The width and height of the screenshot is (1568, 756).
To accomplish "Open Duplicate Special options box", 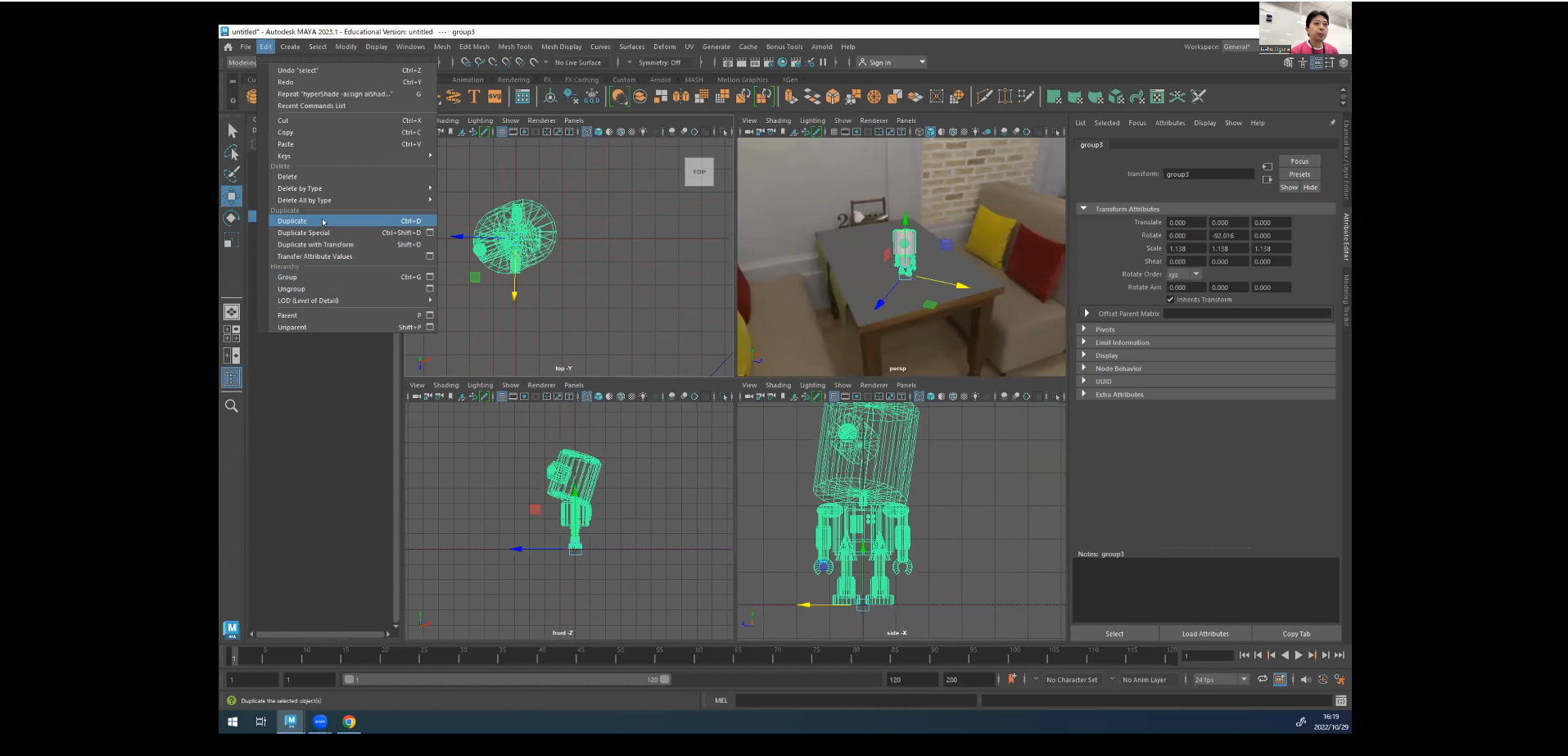I will tap(430, 233).
